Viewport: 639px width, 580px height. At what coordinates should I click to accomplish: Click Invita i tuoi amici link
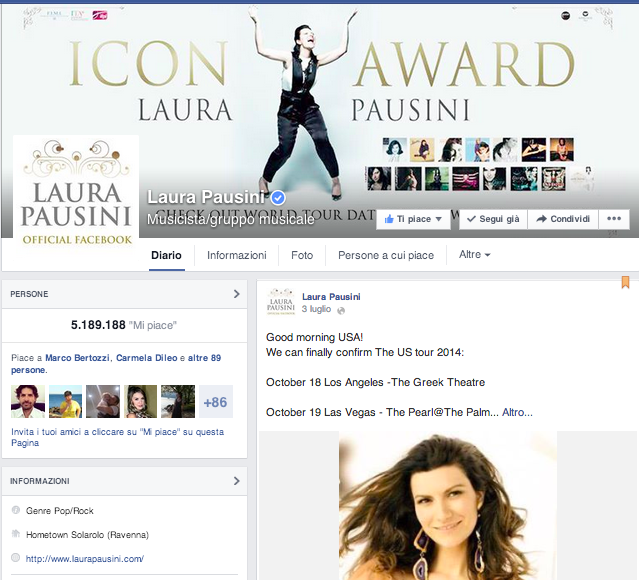click(x=118, y=437)
